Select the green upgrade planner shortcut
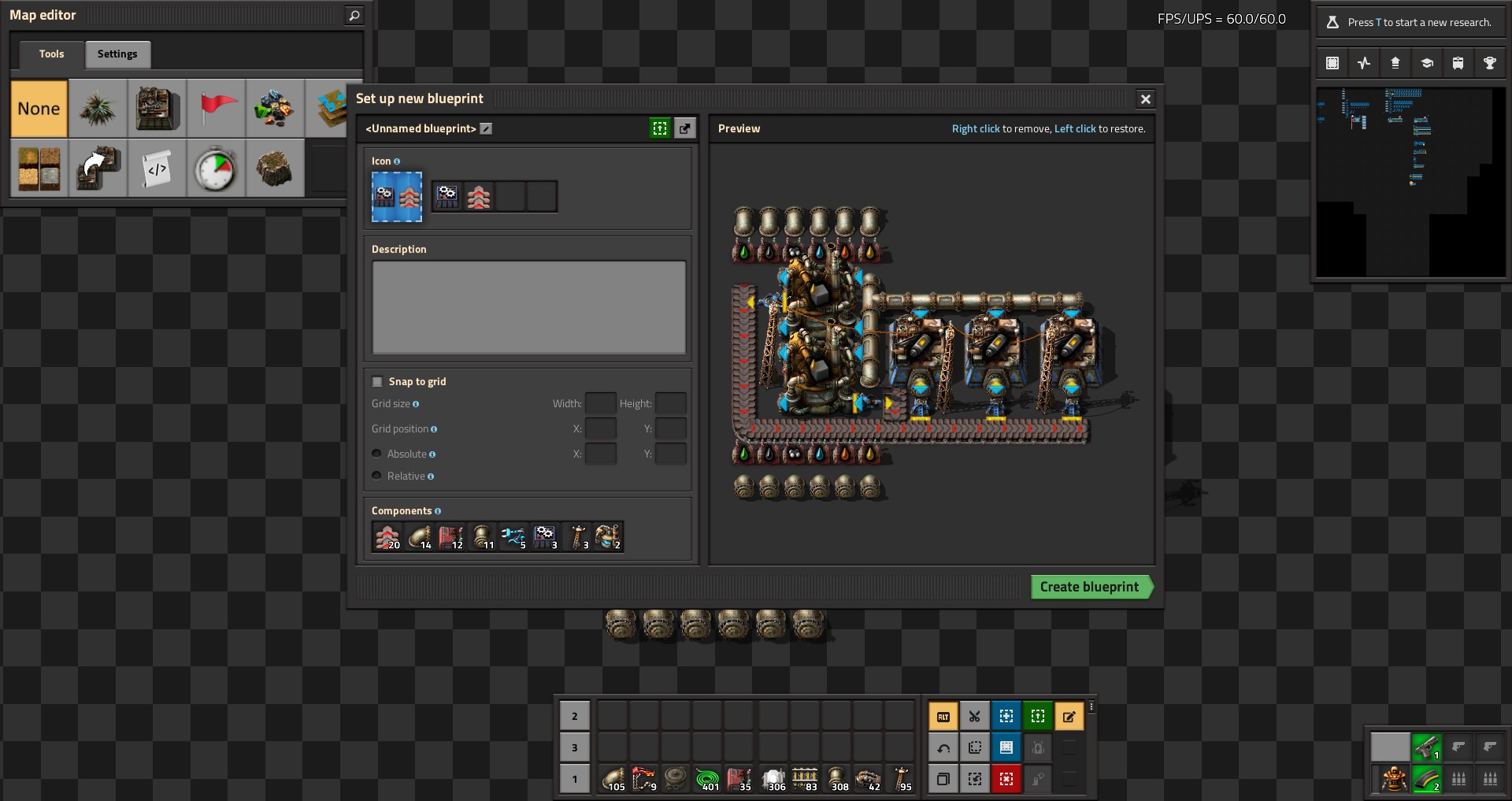 [1038, 716]
